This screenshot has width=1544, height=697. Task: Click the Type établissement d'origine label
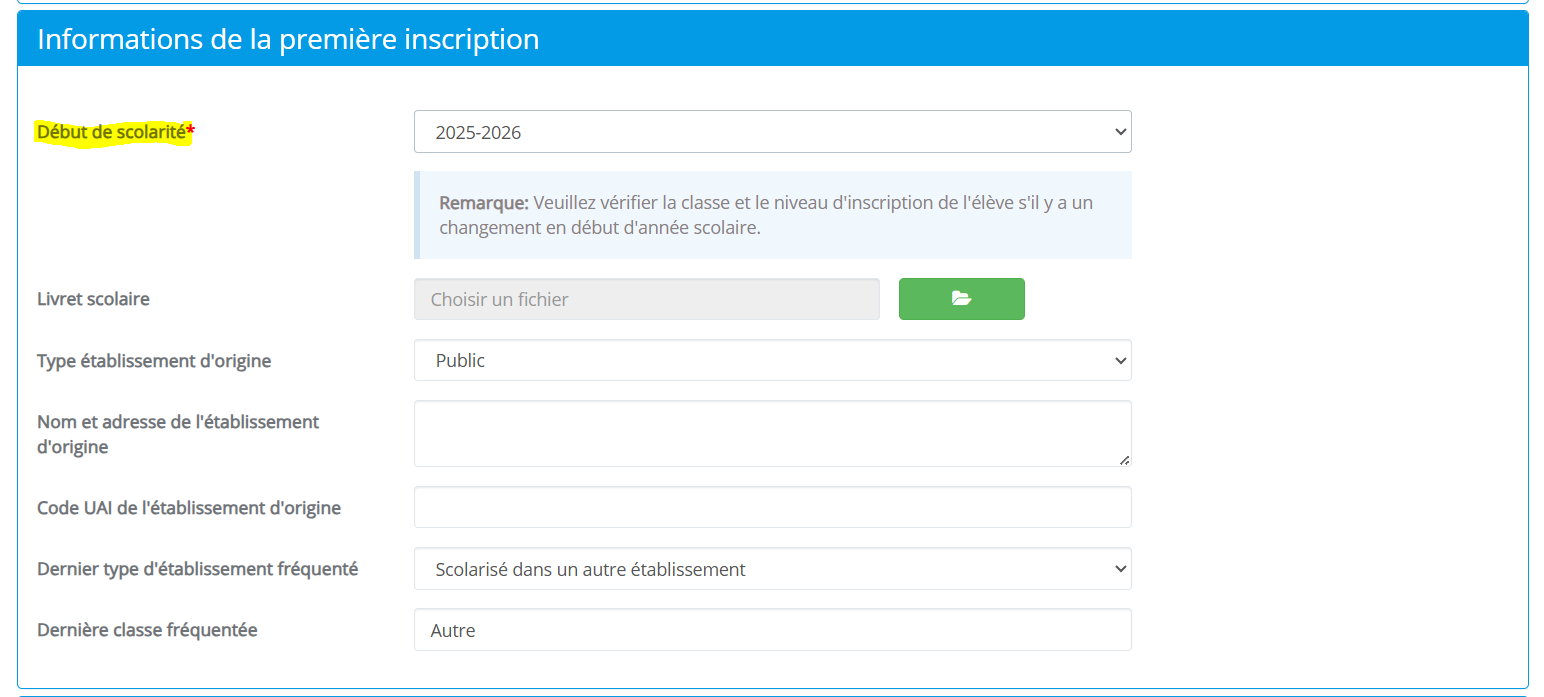154,361
